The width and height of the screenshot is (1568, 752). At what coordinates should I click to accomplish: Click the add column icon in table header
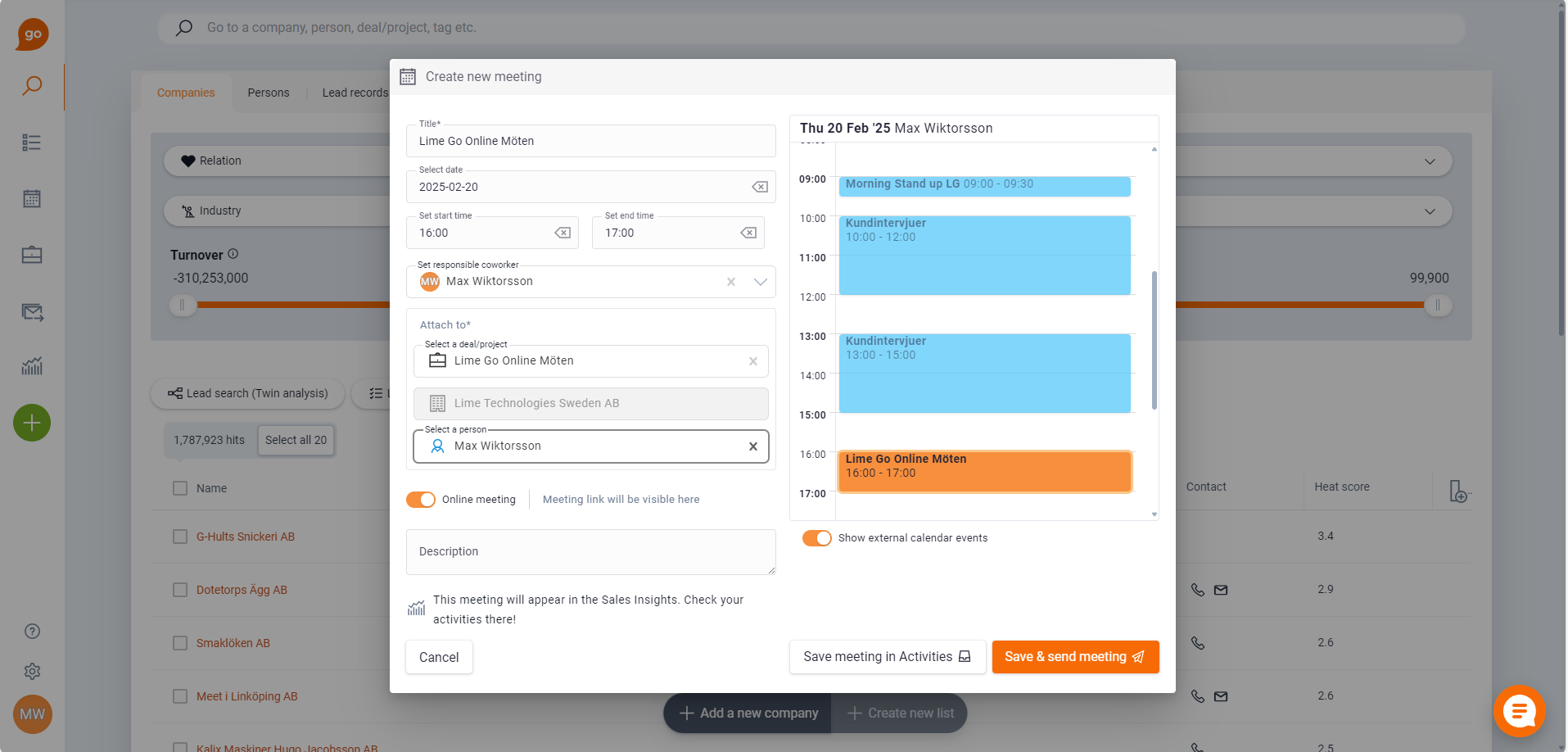[1459, 491]
